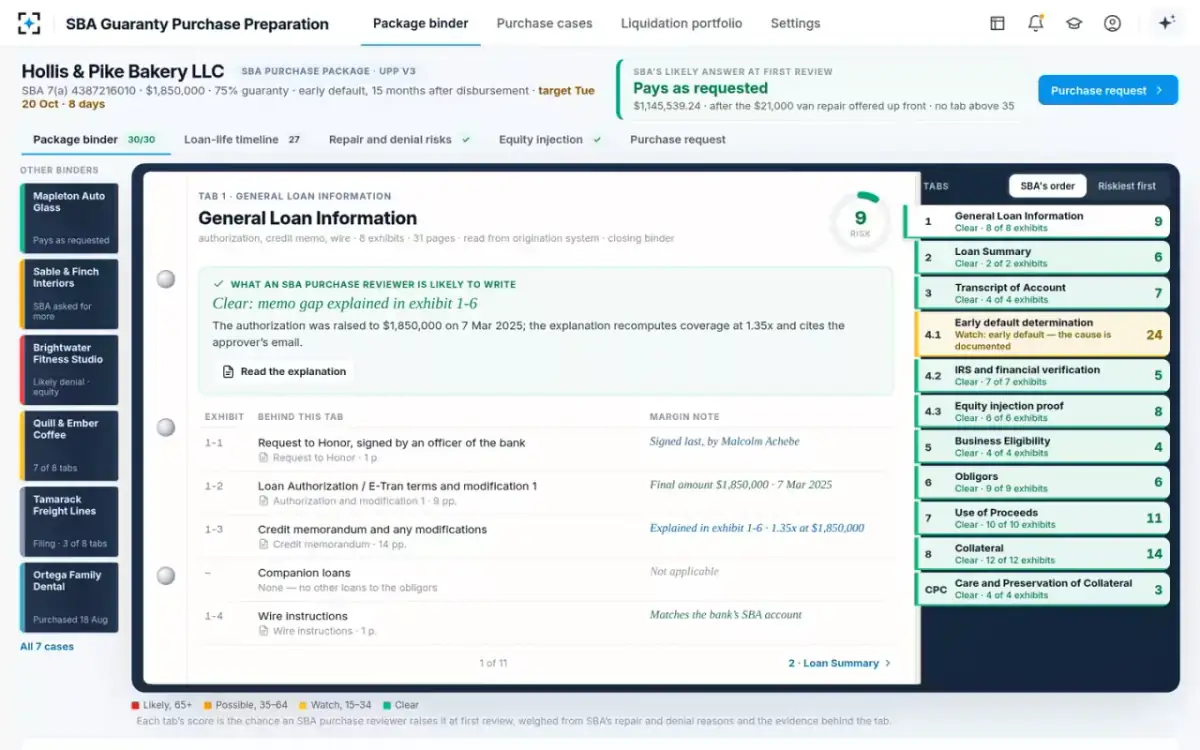The image size is (1200, 750).
Task: Sort tabs by SBA's order
Action: [1047, 186]
